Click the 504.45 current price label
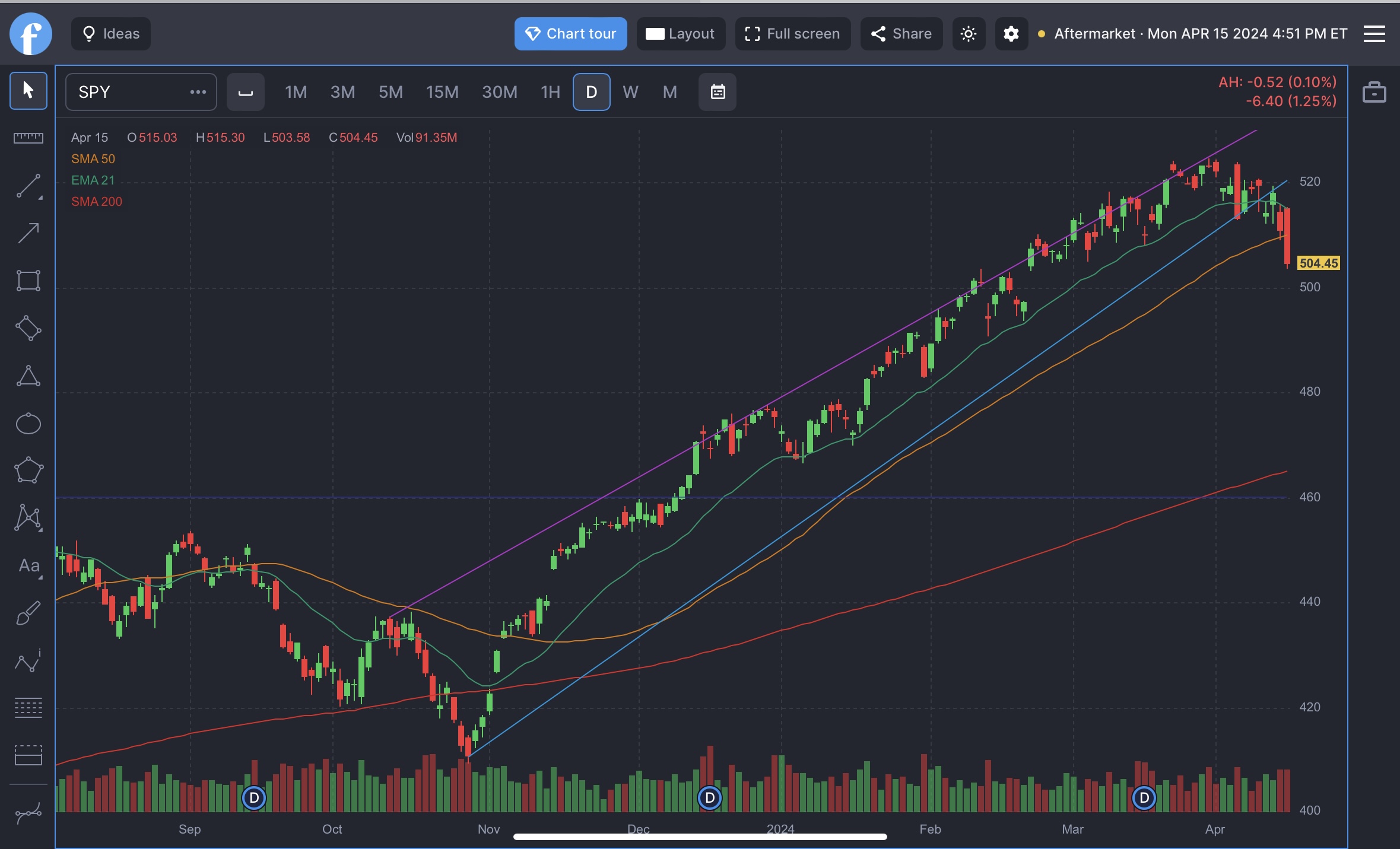This screenshot has height=849, width=1400. click(x=1318, y=263)
